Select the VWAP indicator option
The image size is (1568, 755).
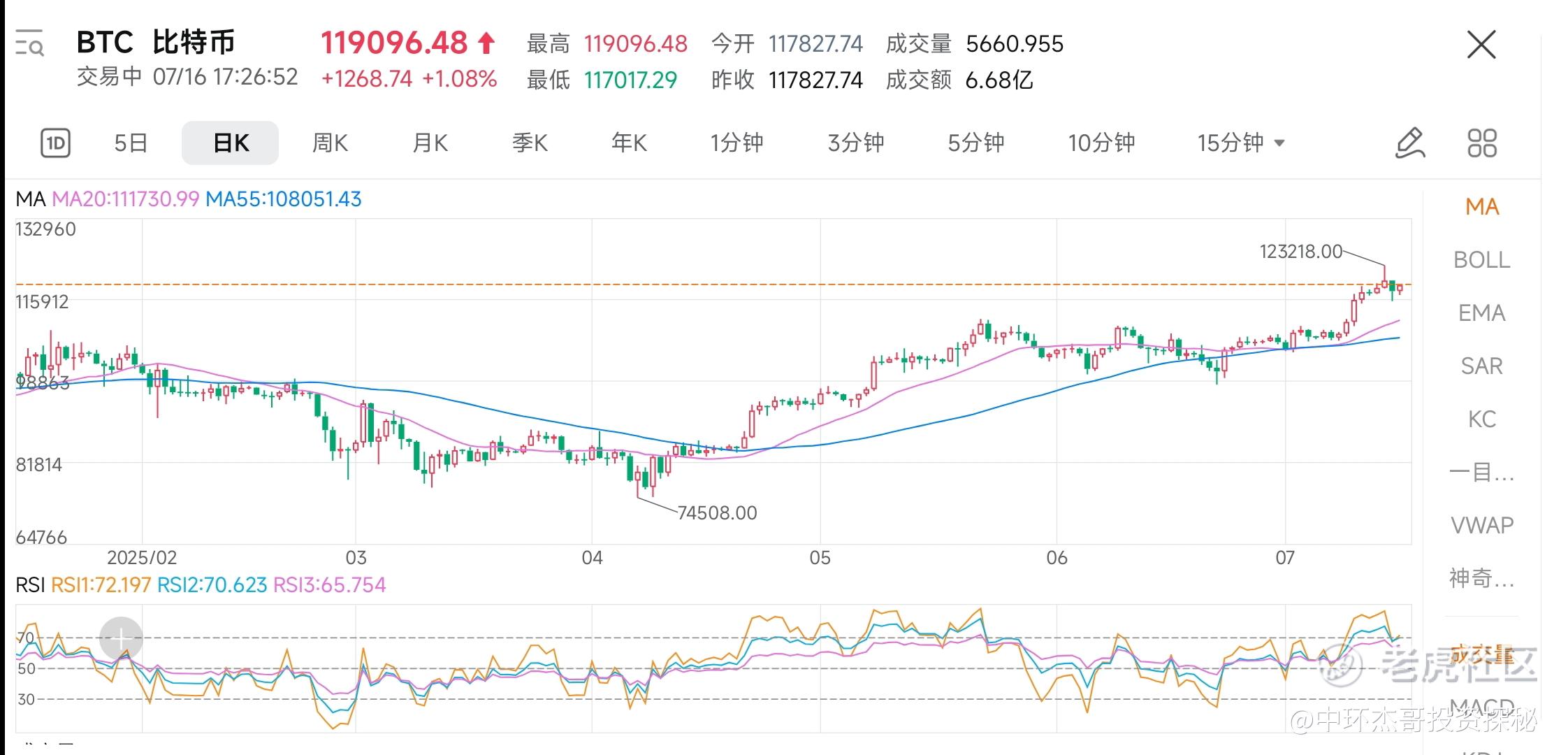pyautogui.click(x=1481, y=525)
